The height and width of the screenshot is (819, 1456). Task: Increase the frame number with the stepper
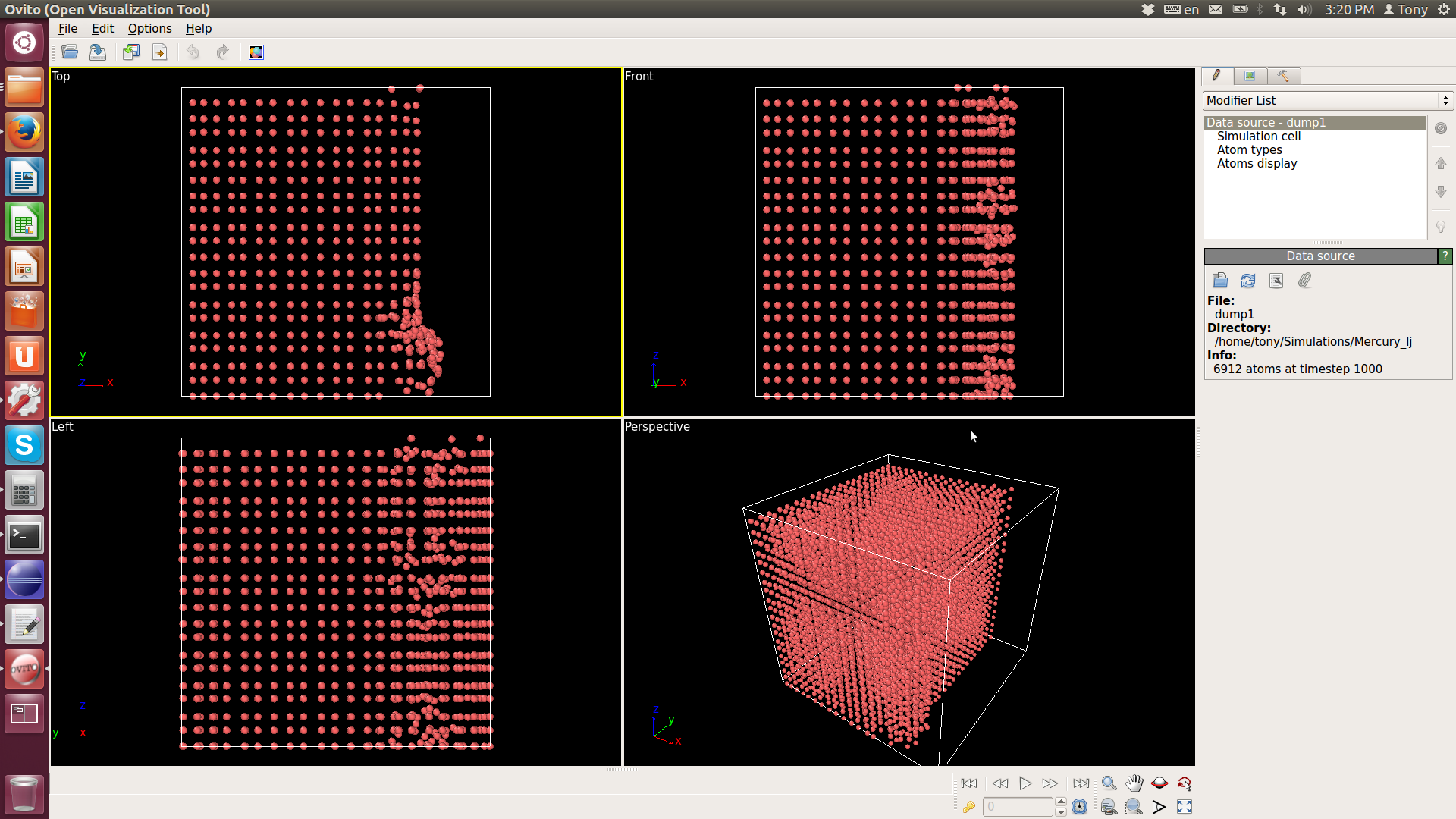(1061, 802)
